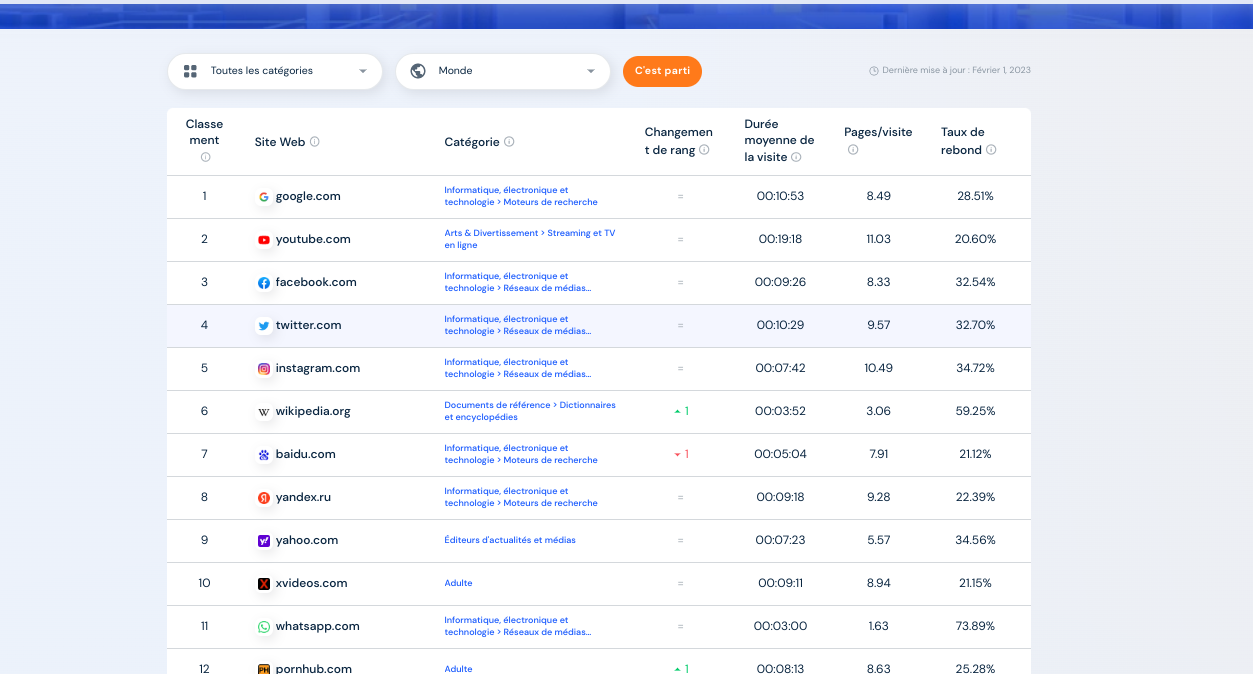Click the info icon next to Site Web

(314, 142)
